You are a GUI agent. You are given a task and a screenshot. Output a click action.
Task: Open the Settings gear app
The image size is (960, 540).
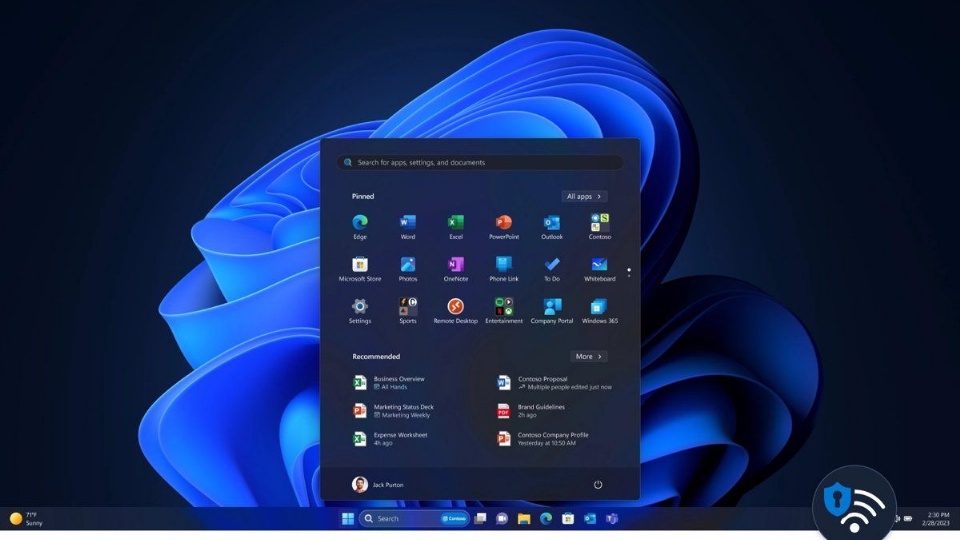coord(360,311)
